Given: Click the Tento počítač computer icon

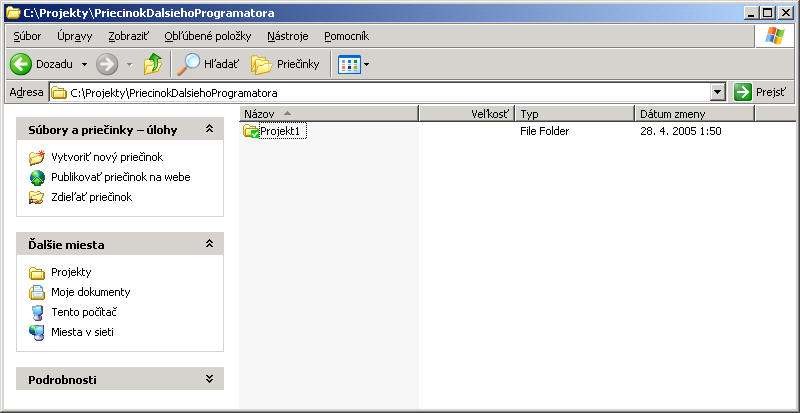Looking at the screenshot, I should pyautogui.click(x=37, y=312).
